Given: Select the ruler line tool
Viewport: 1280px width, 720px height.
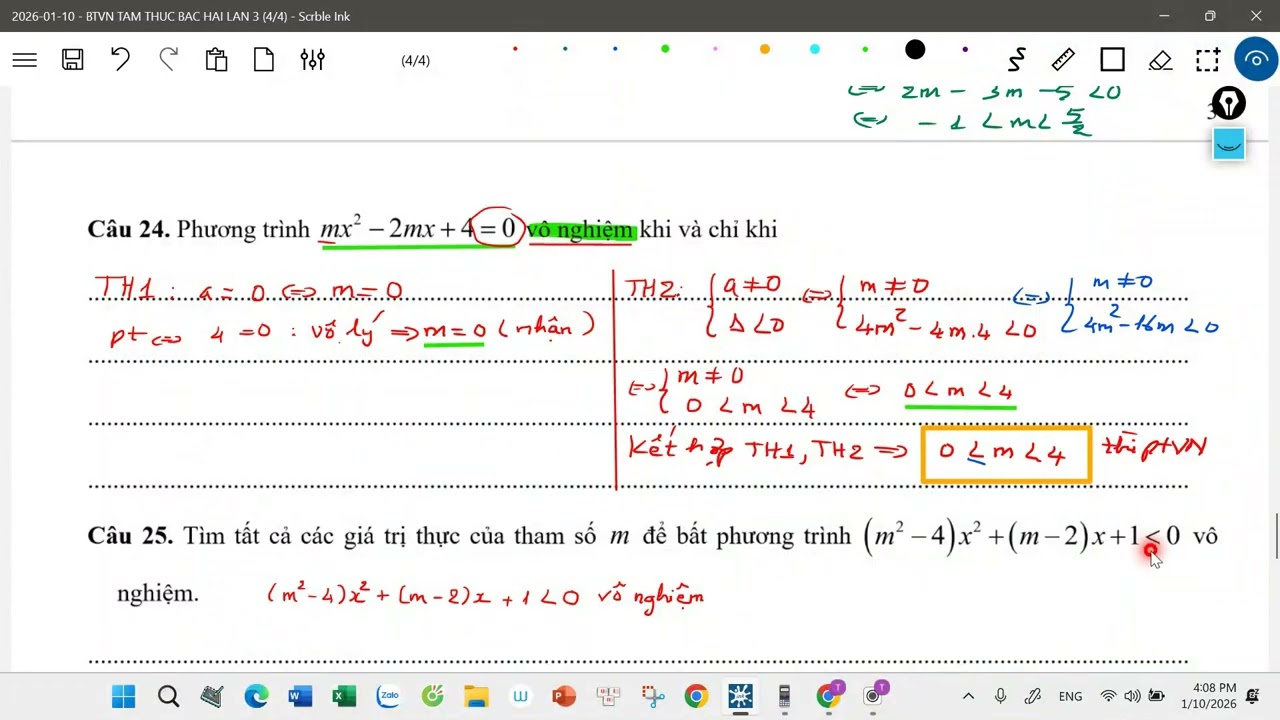Looking at the screenshot, I should point(1064,60).
